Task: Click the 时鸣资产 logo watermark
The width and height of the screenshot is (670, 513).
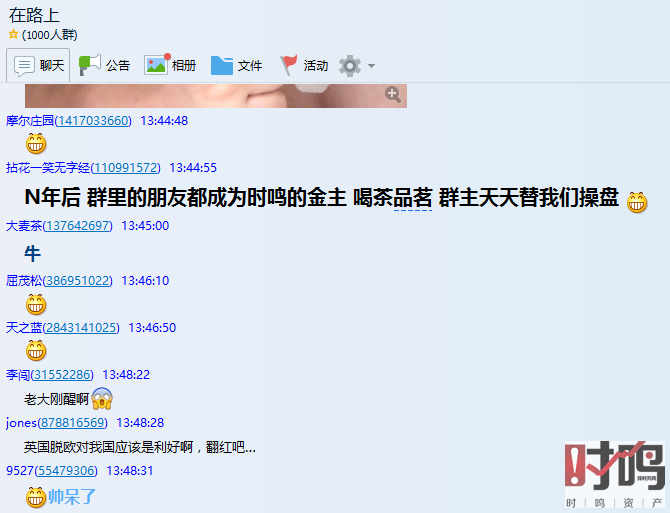Action: point(614,475)
